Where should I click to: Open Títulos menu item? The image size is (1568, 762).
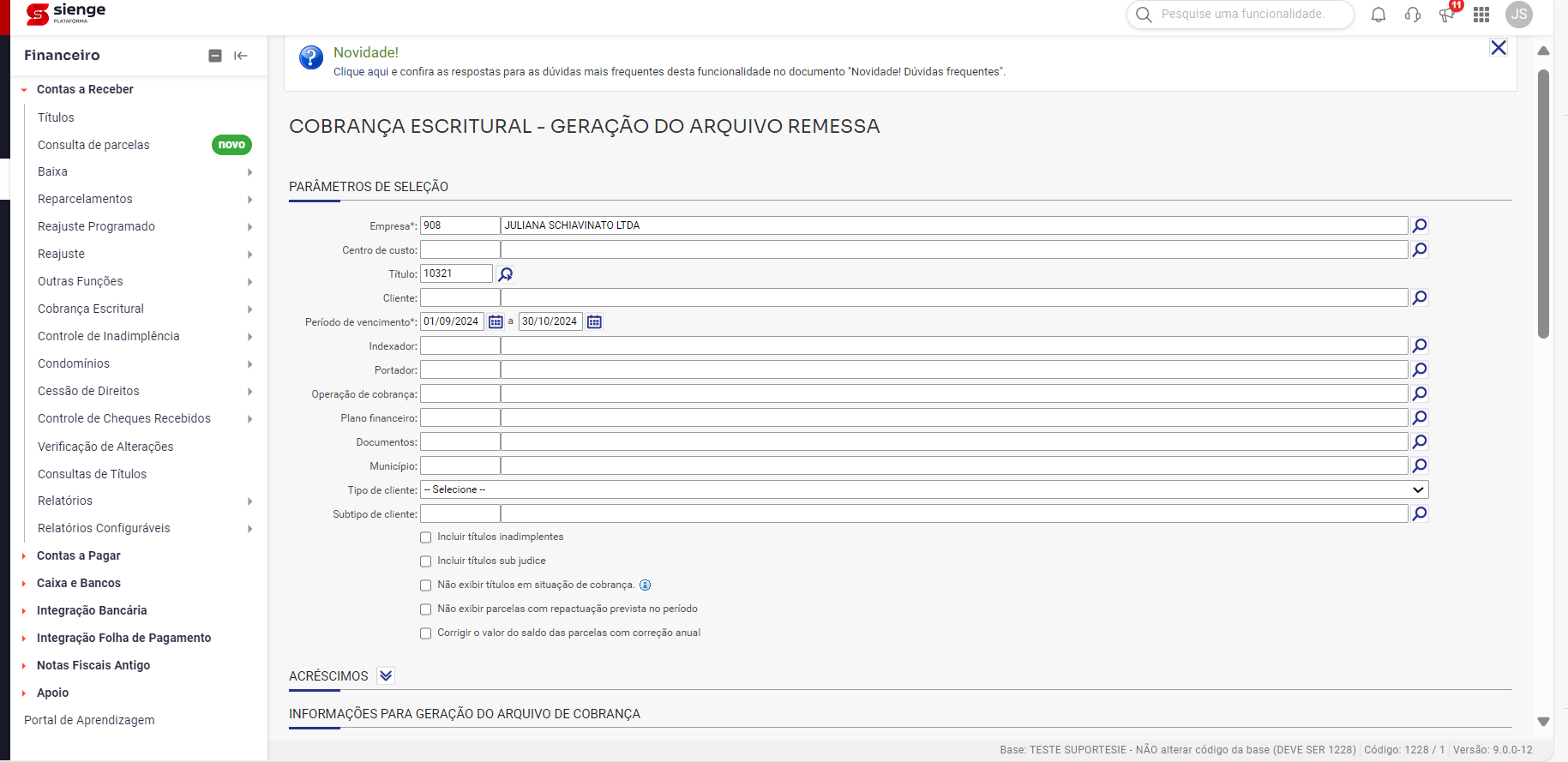pyautogui.click(x=56, y=117)
